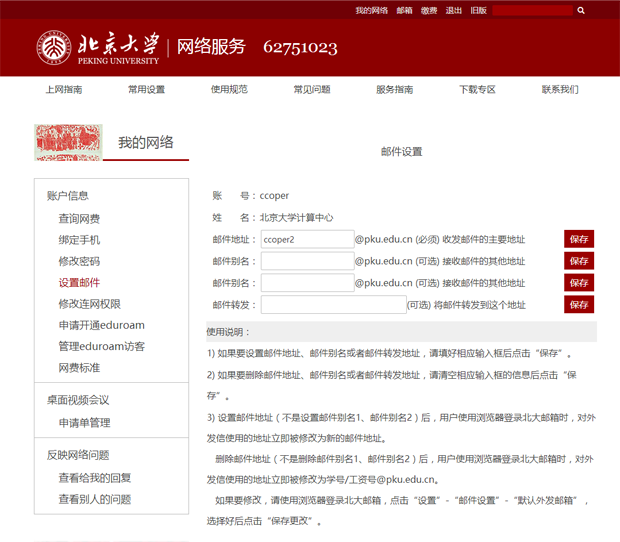Open the 常见问题 menu

click(312, 89)
